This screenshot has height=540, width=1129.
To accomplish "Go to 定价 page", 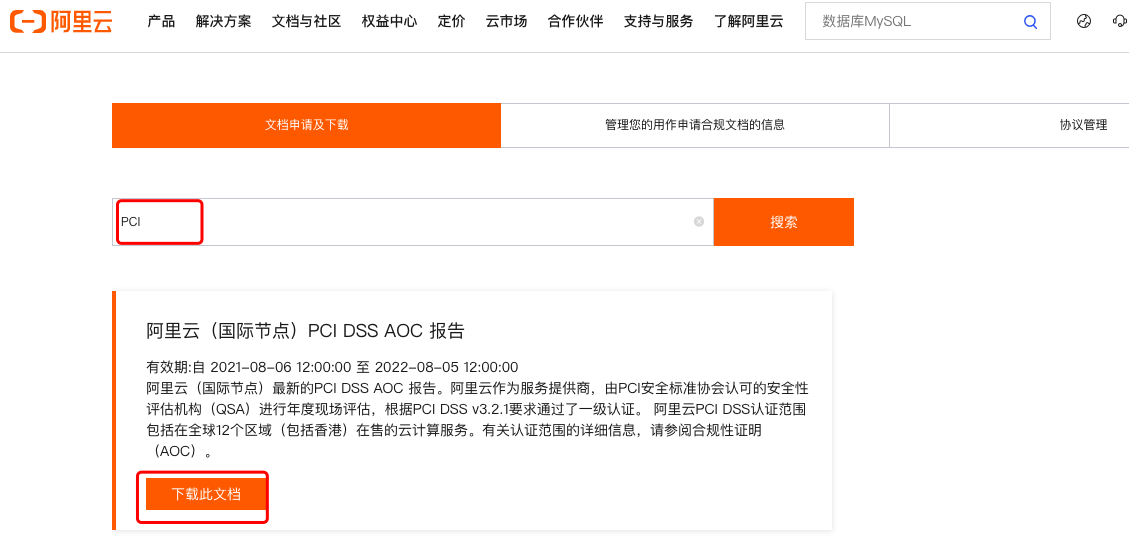I will (451, 21).
